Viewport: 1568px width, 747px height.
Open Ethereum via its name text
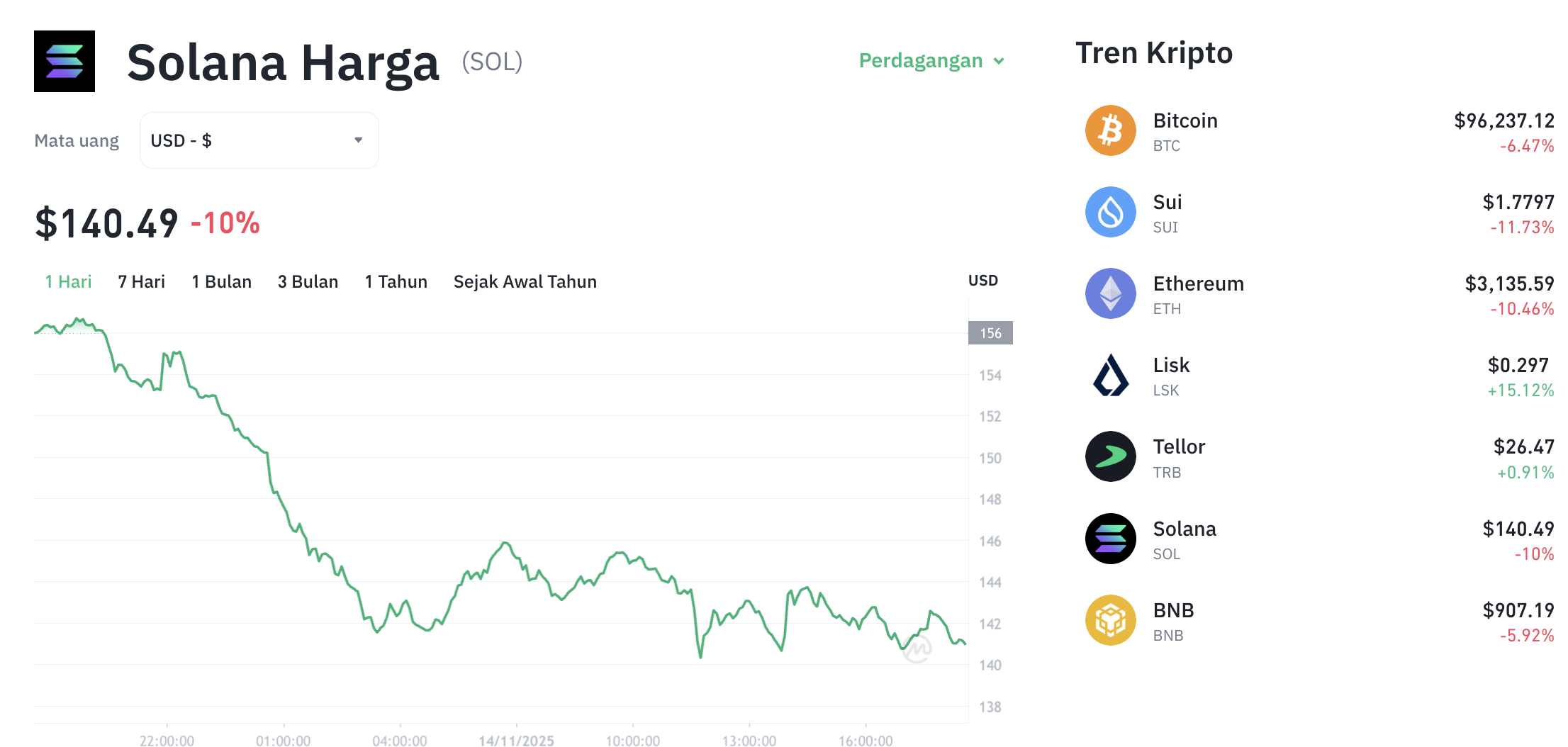click(1198, 283)
